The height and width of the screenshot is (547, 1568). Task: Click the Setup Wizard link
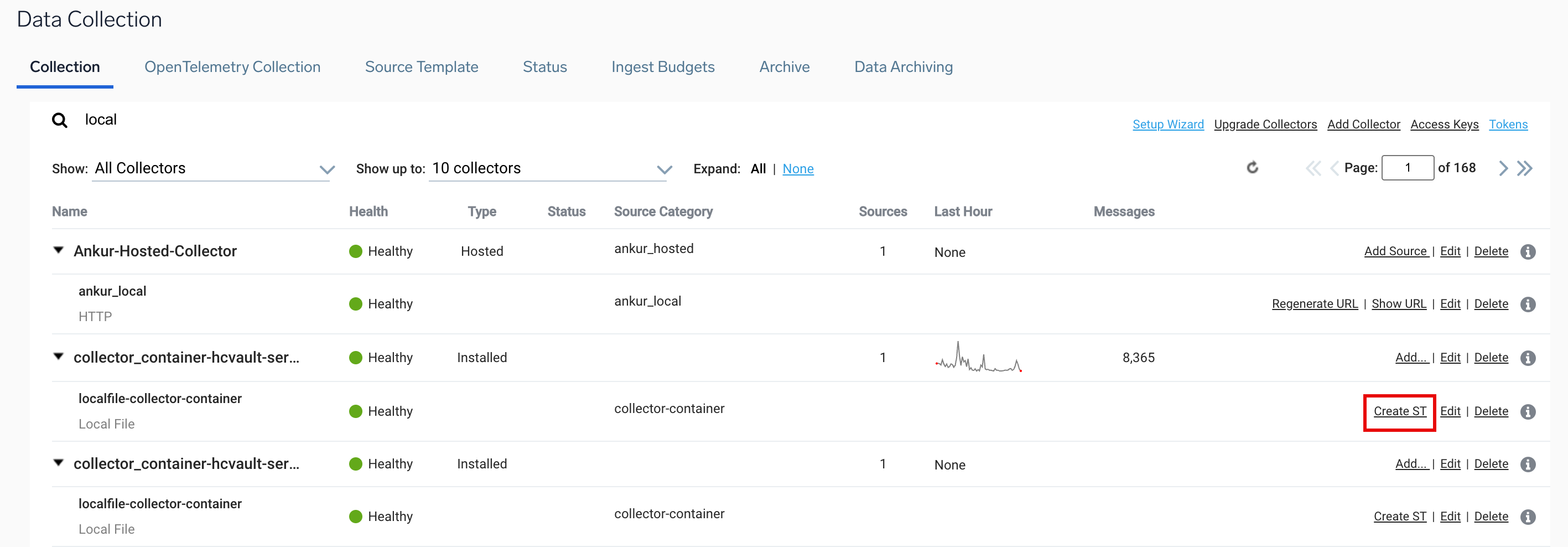point(1167,124)
